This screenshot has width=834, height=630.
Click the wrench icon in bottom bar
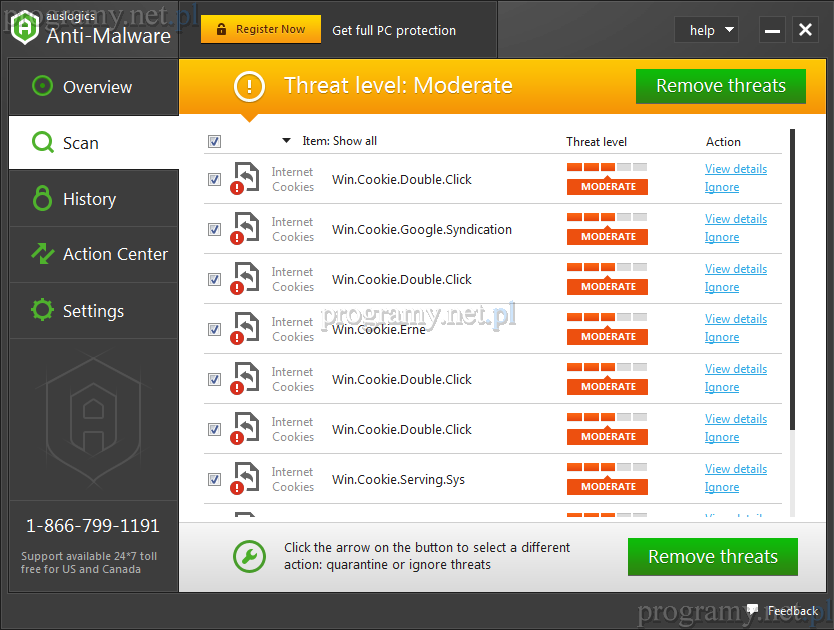(249, 557)
